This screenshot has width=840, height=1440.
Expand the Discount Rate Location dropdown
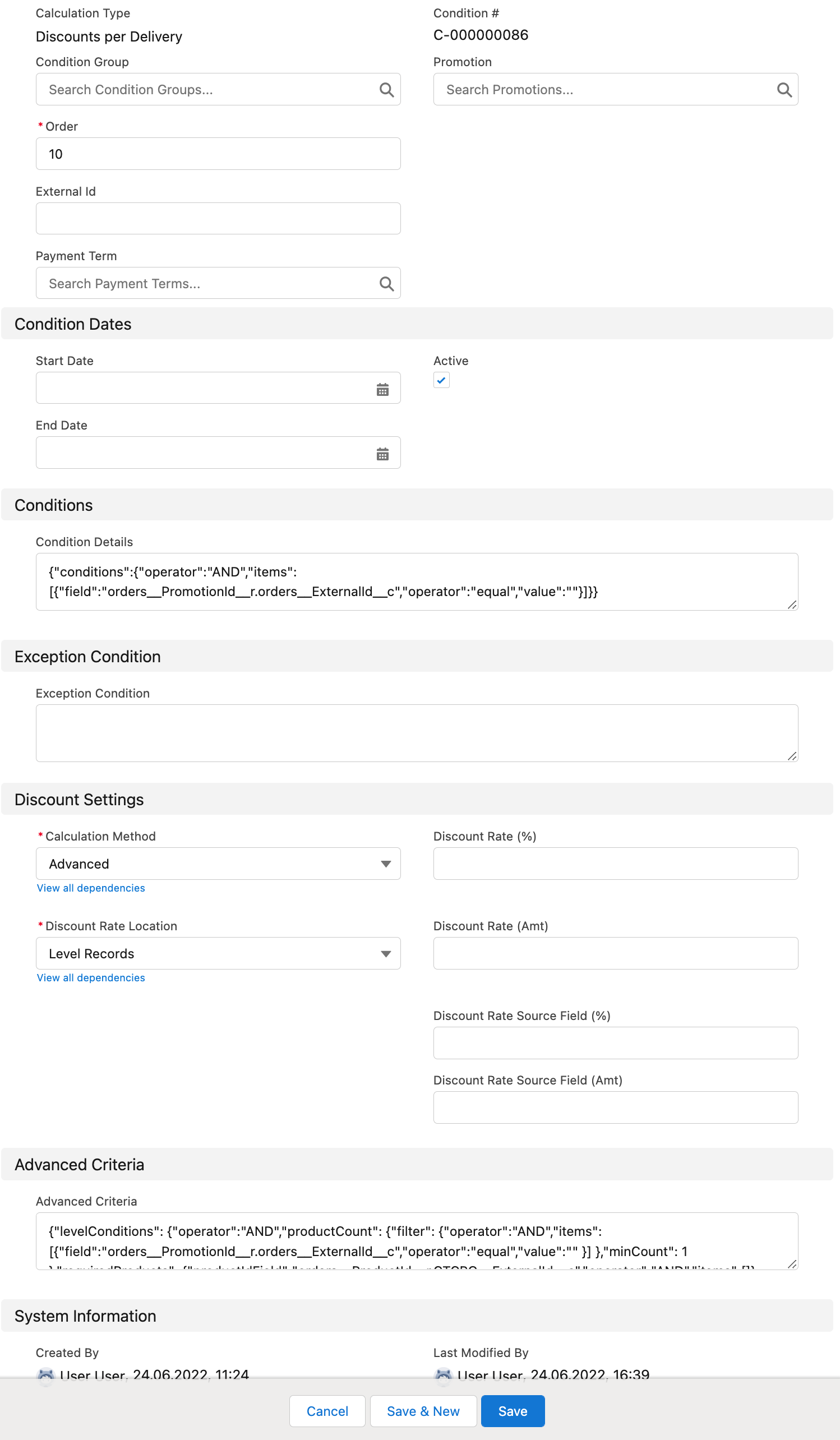(218, 953)
